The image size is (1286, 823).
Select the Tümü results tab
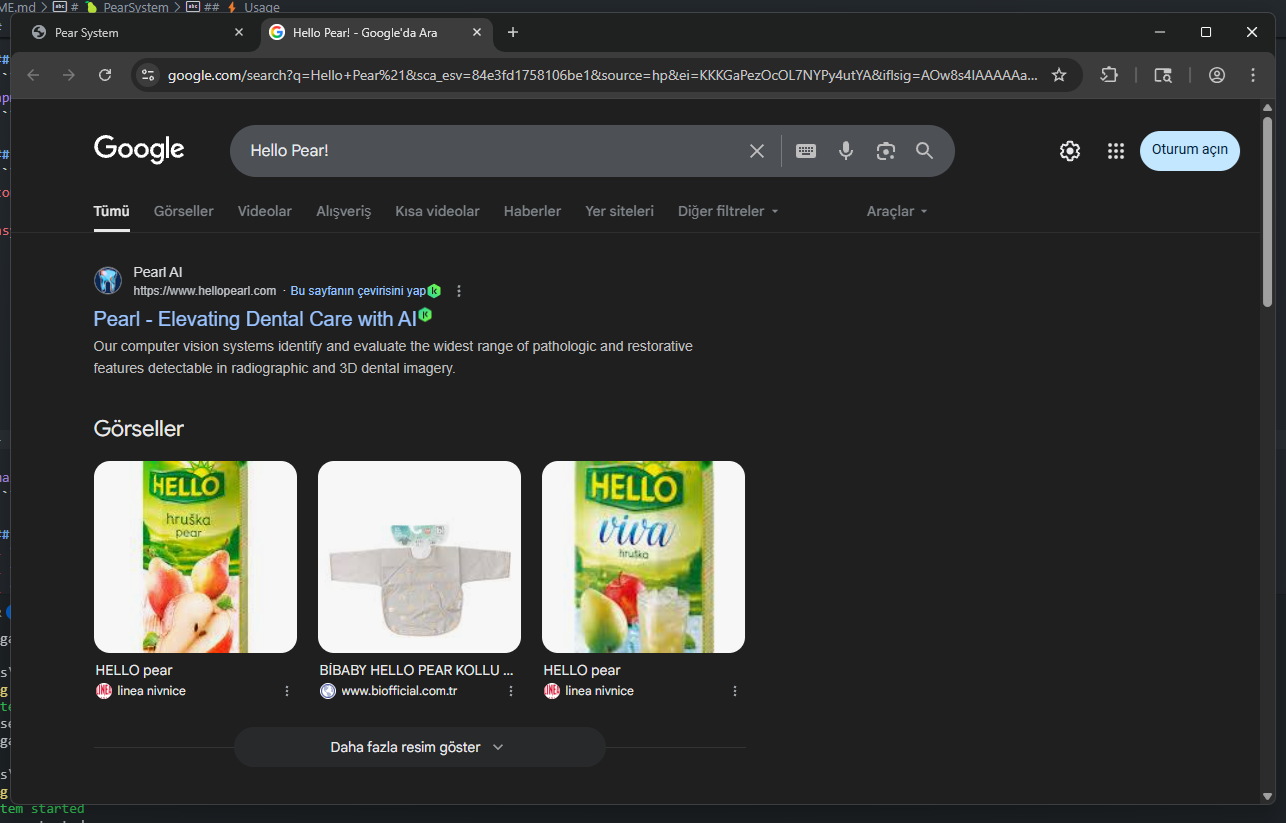[x=112, y=211]
